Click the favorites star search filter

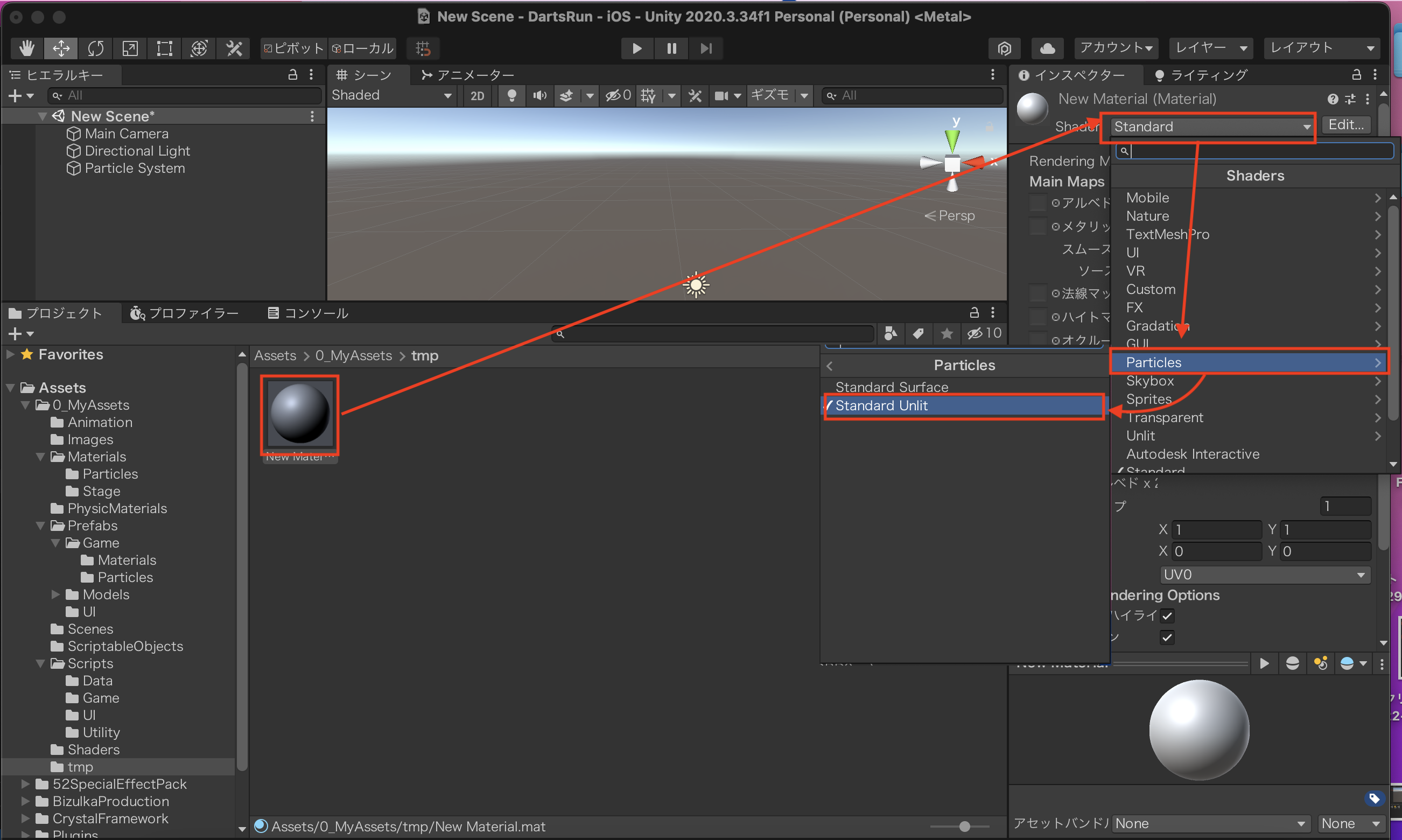pos(947,333)
